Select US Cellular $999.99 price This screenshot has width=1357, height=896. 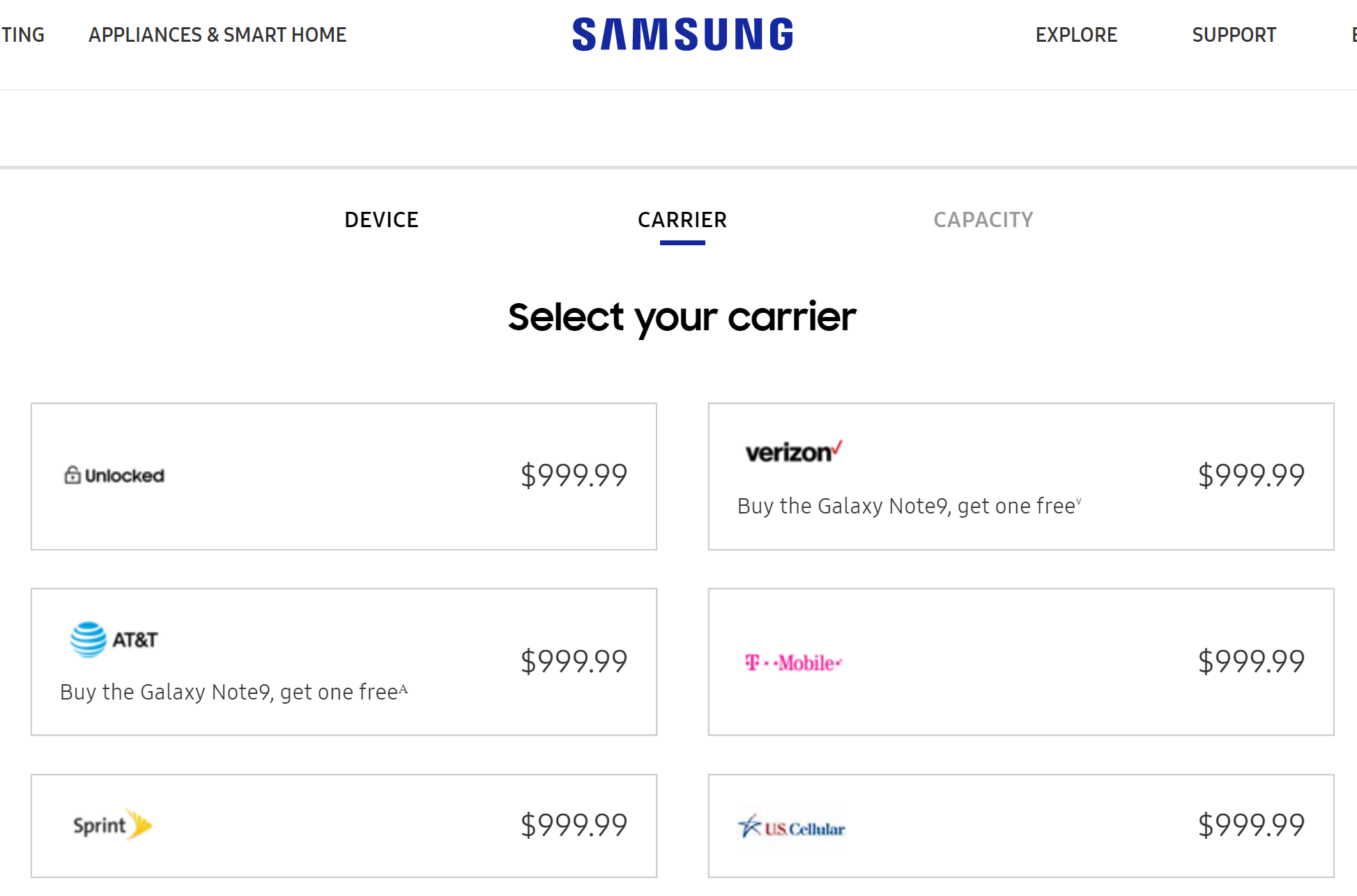(1251, 826)
